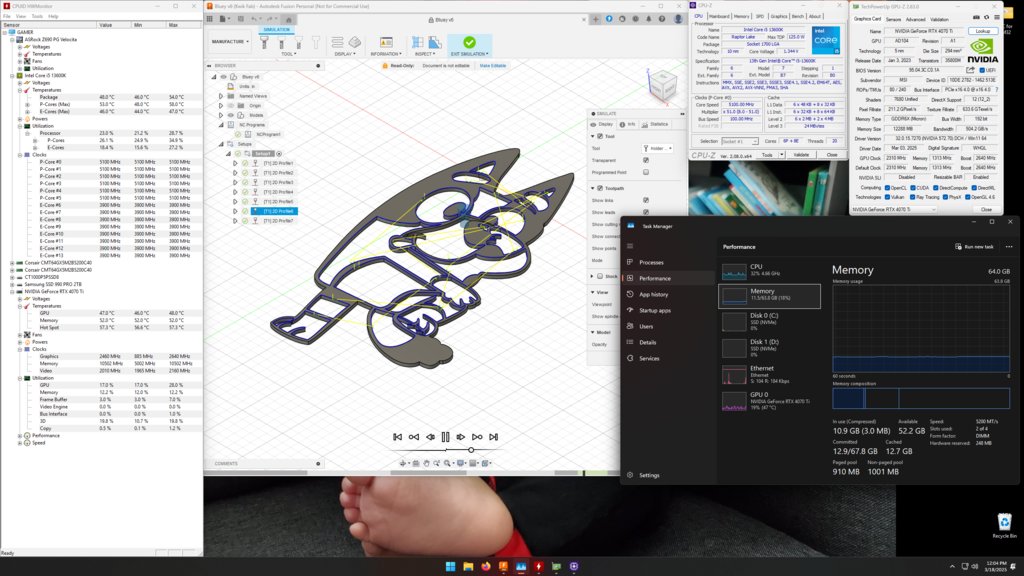Switch to Memory tab in CPU-Z

click(x=741, y=16)
